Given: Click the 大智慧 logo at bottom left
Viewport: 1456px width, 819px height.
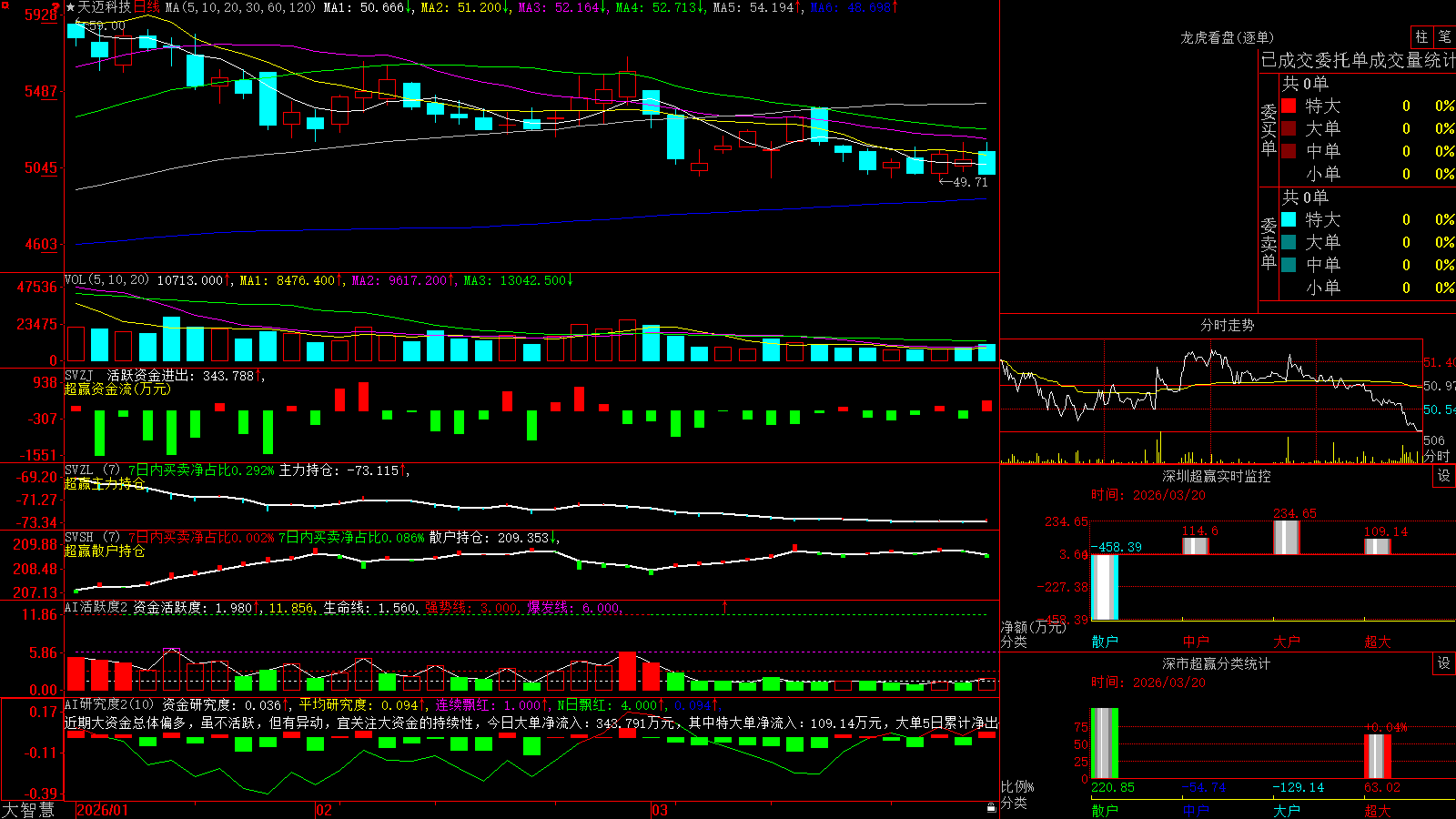Looking at the screenshot, I should click(28, 810).
